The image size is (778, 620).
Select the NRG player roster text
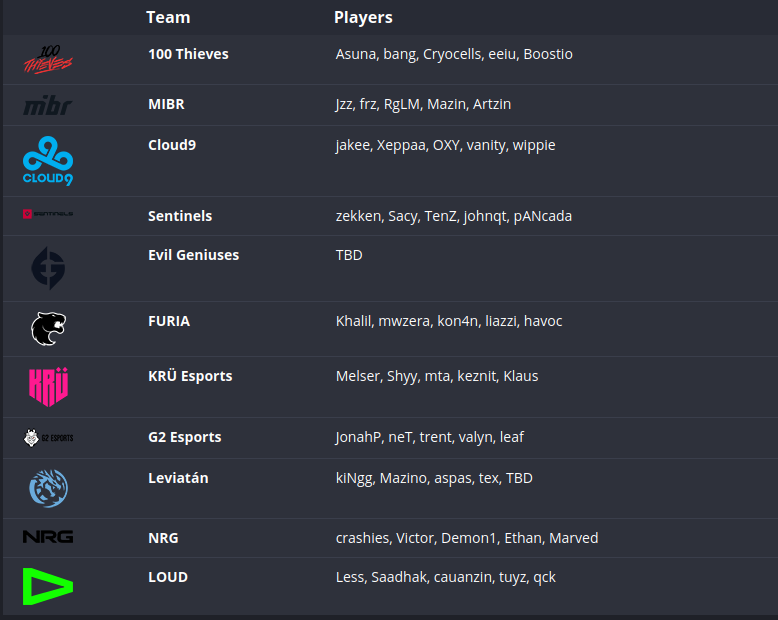(x=467, y=538)
